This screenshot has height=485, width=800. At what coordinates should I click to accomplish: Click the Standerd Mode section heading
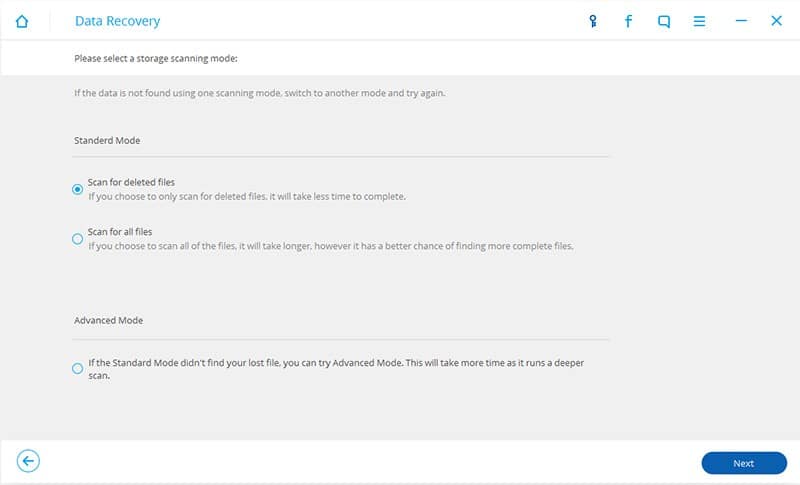coord(107,141)
